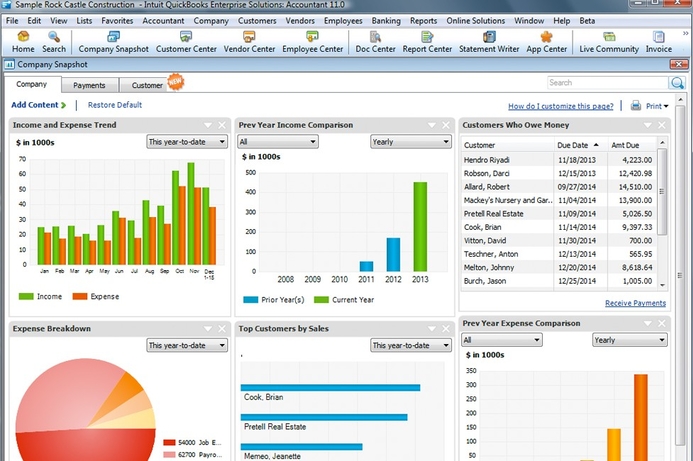Collapse the Prev Year Income Comparison panel
The height and width of the screenshot is (461, 693).
pyautogui.click(x=432, y=126)
